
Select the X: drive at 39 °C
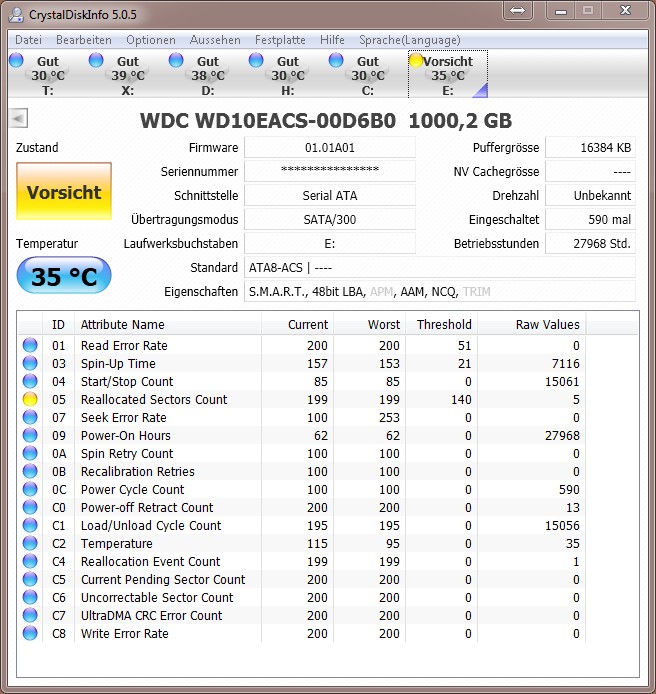tap(127, 74)
